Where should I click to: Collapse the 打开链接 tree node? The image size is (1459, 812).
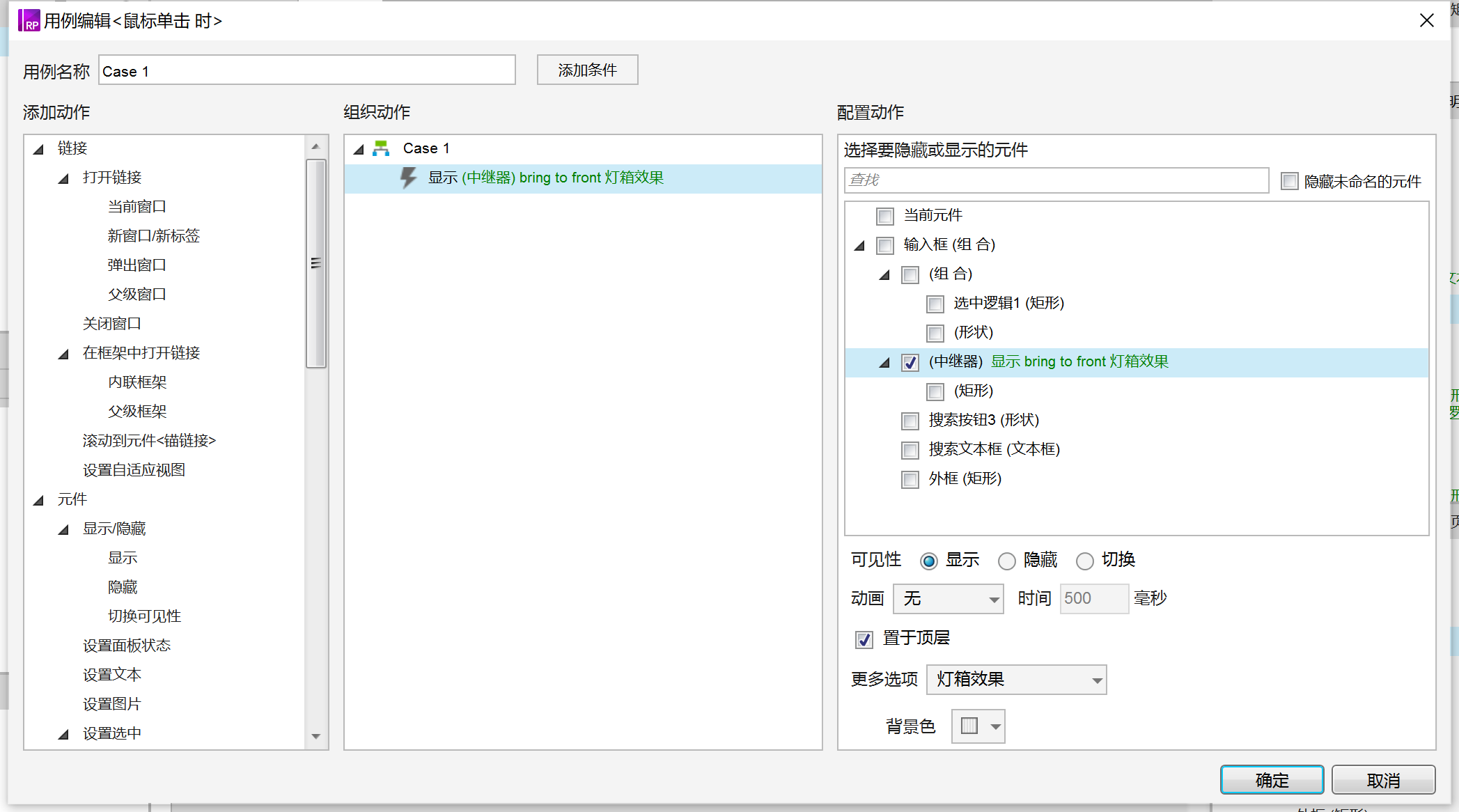(x=64, y=178)
